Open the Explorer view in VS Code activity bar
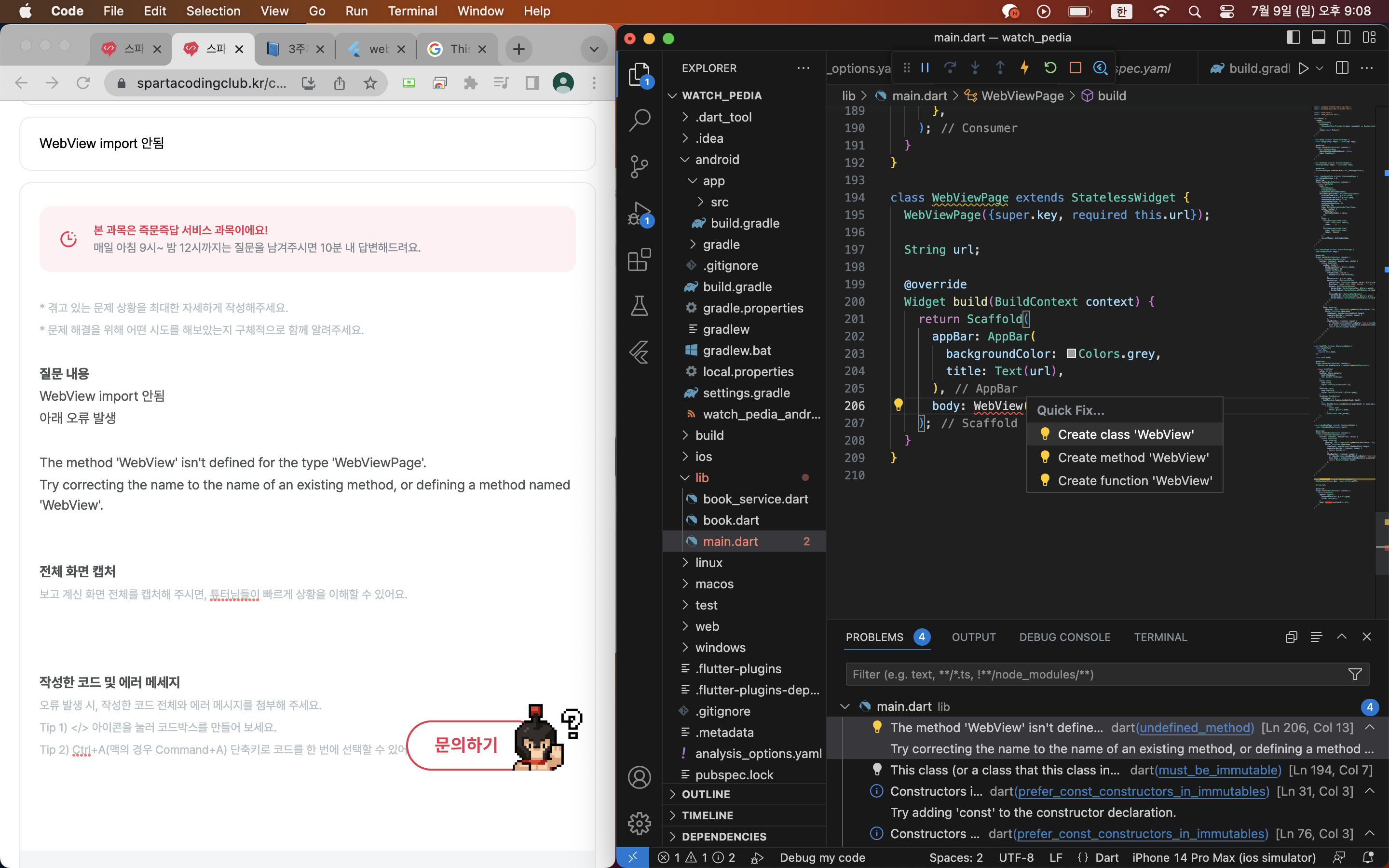The image size is (1389, 868). point(640,74)
